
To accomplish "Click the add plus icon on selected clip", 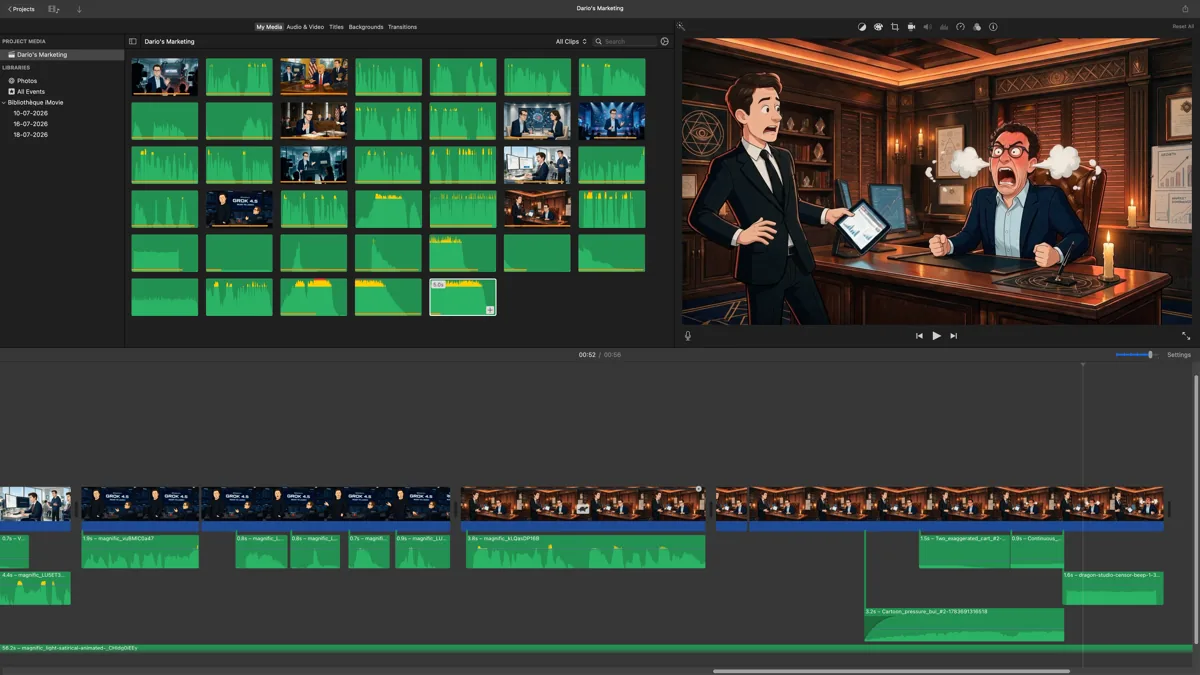I will [x=490, y=310].
